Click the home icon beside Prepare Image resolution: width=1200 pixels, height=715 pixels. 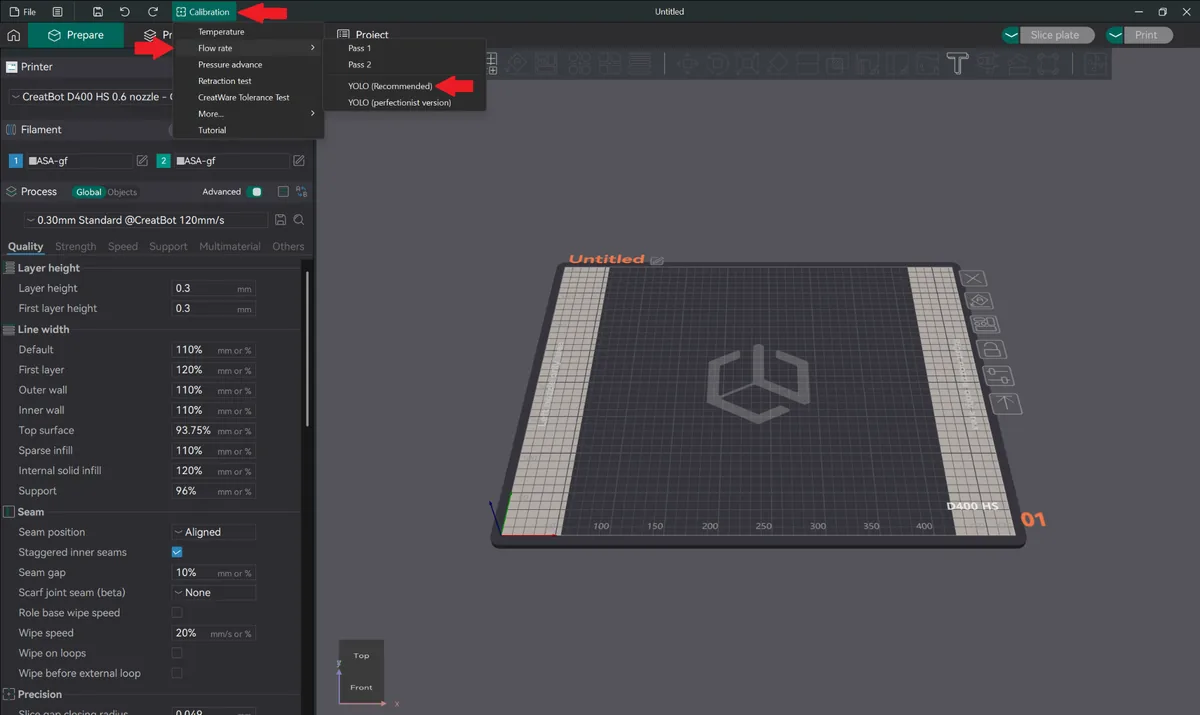14,35
